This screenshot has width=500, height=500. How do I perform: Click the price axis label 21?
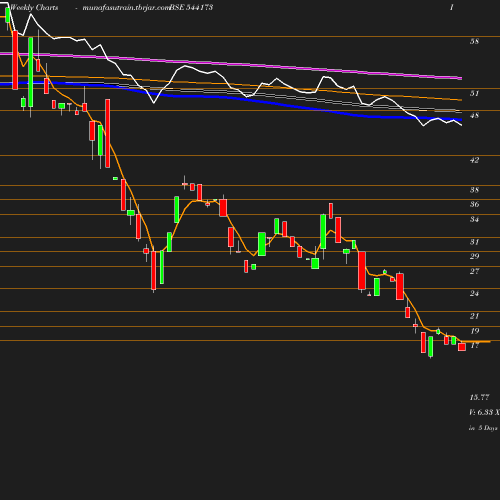(474, 316)
